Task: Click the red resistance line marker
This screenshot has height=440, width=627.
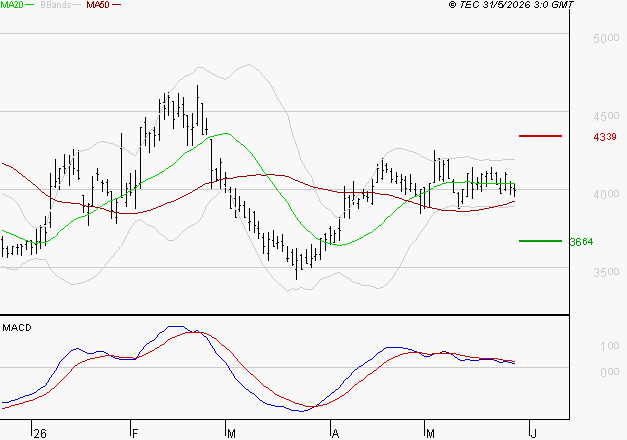Action: click(540, 136)
